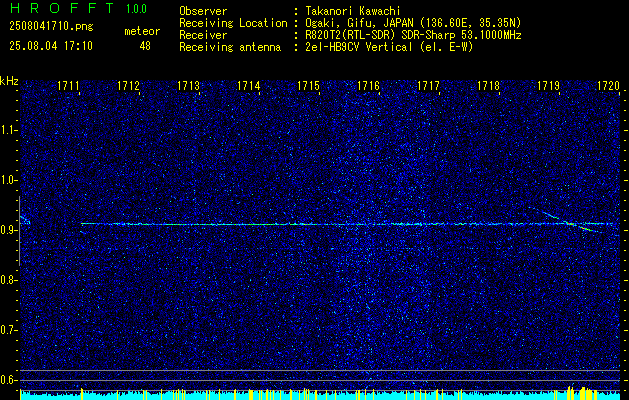Click the 1720 time marker
The width and height of the screenshot is (629, 400).
click(x=609, y=85)
